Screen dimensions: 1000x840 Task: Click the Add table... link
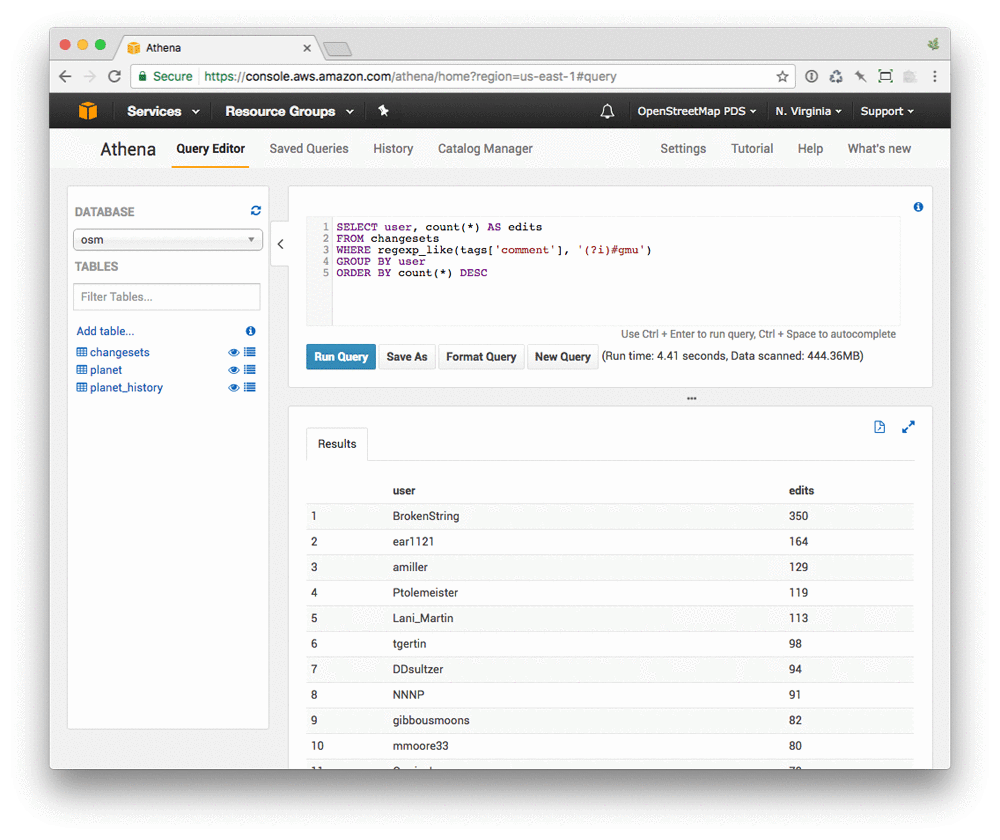pos(105,331)
